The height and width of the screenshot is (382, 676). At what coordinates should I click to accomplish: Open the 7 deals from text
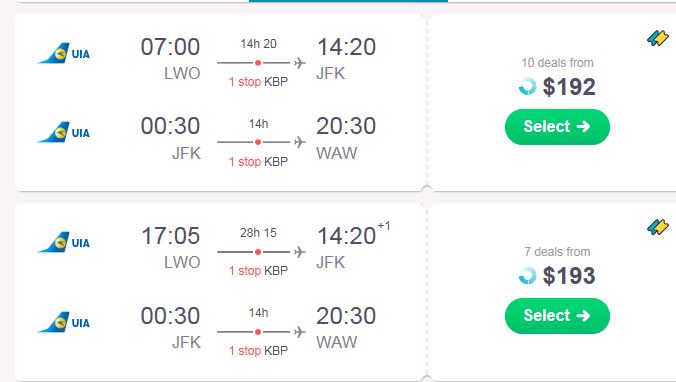point(557,251)
